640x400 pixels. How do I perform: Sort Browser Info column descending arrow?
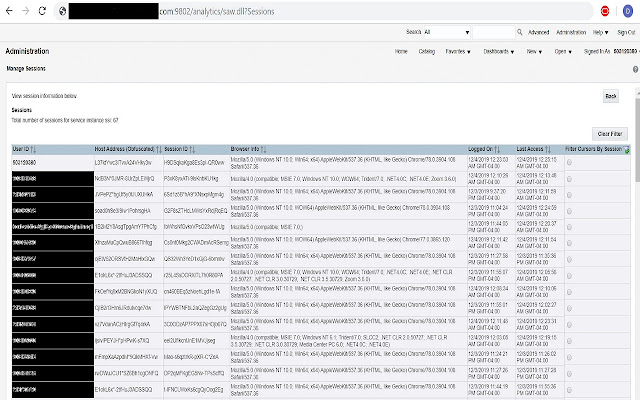(265, 149)
